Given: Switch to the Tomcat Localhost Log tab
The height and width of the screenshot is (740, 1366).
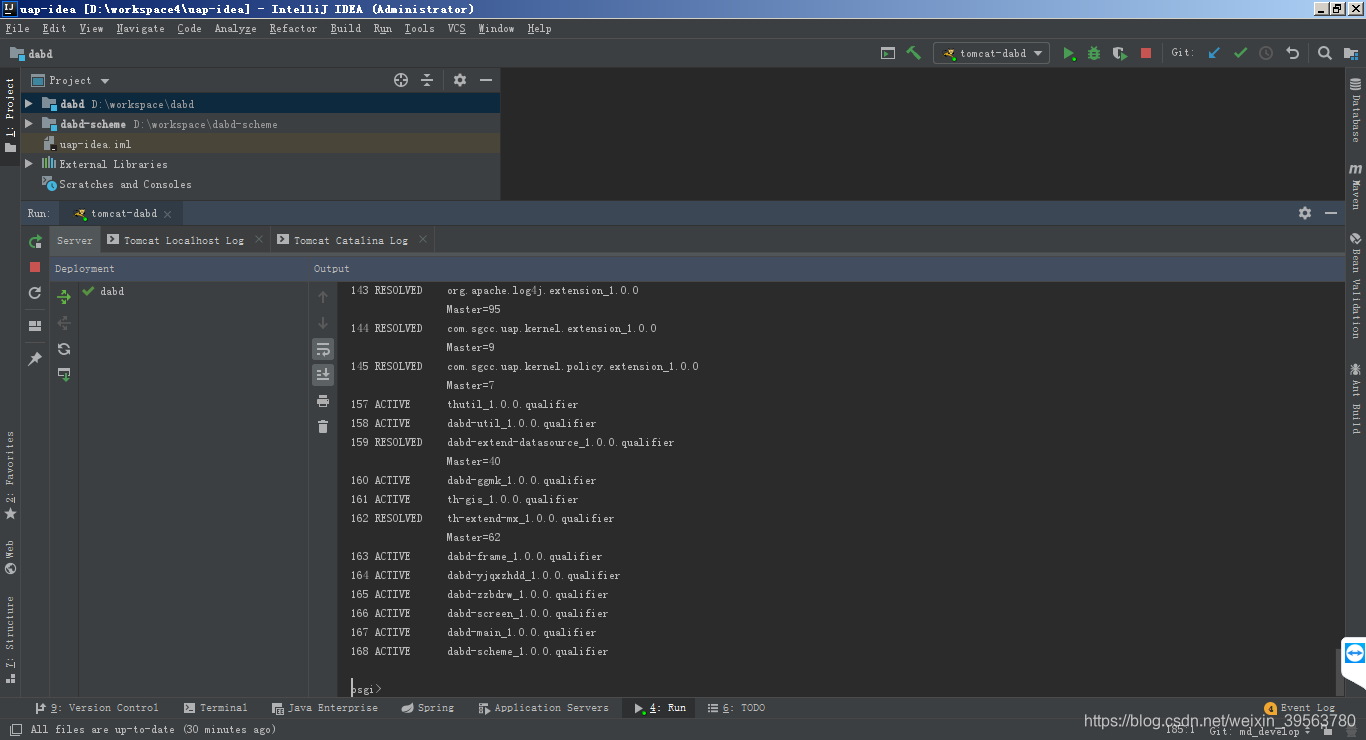Looking at the screenshot, I should click(183, 240).
